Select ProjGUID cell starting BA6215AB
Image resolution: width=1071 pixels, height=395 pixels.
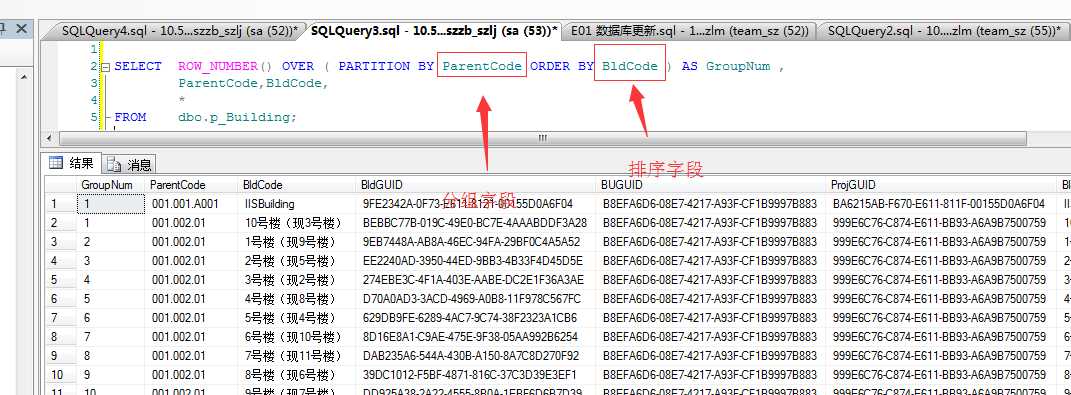[942, 204]
